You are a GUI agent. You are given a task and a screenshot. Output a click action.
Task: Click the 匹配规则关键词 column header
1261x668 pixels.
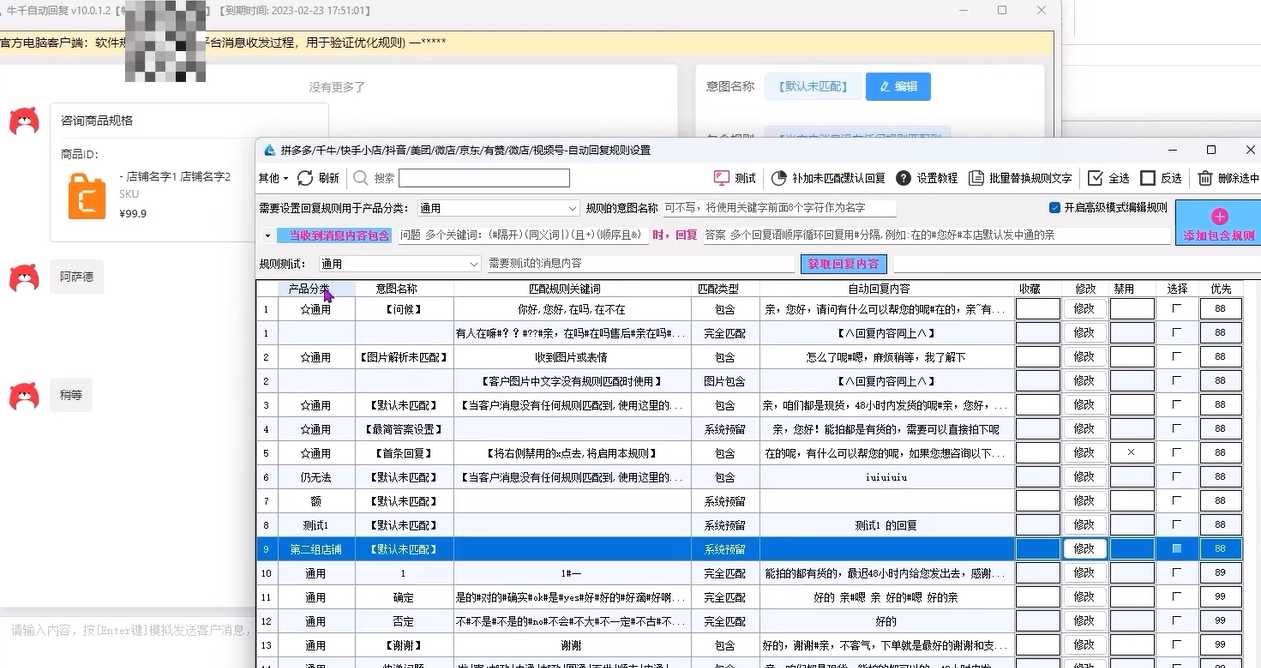tap(572, 289)
